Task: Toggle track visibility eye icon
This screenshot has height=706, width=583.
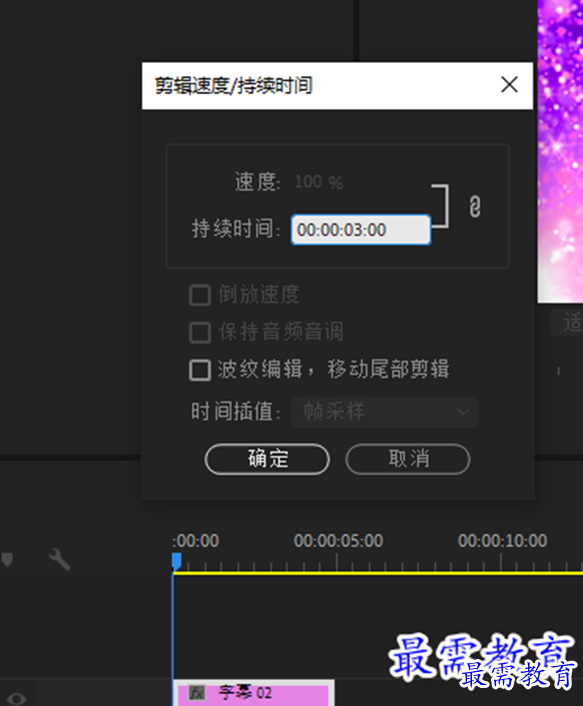Action: pos(17,698)
